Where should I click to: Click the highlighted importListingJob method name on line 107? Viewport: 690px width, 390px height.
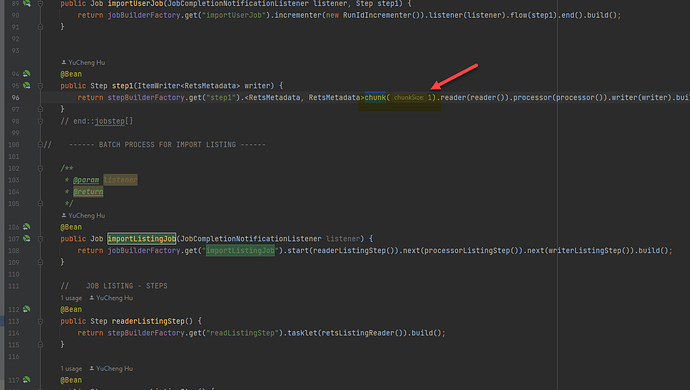[x=142, y=239]
